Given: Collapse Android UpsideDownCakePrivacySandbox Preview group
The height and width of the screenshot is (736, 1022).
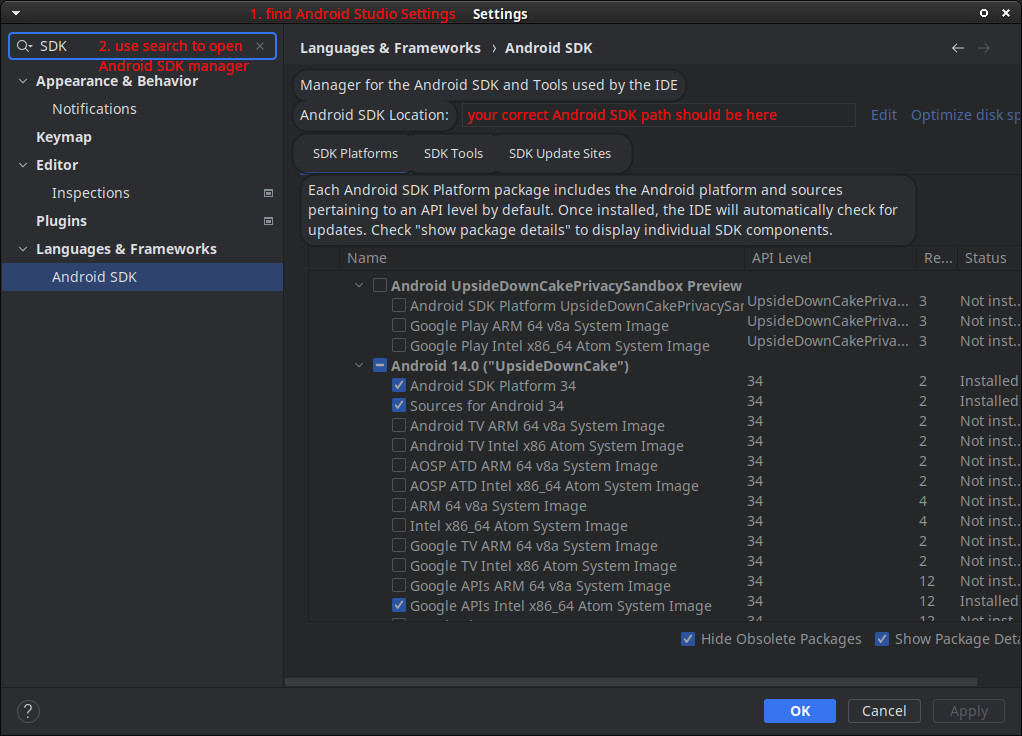Looking at the screenshot, I should point(359,286).
